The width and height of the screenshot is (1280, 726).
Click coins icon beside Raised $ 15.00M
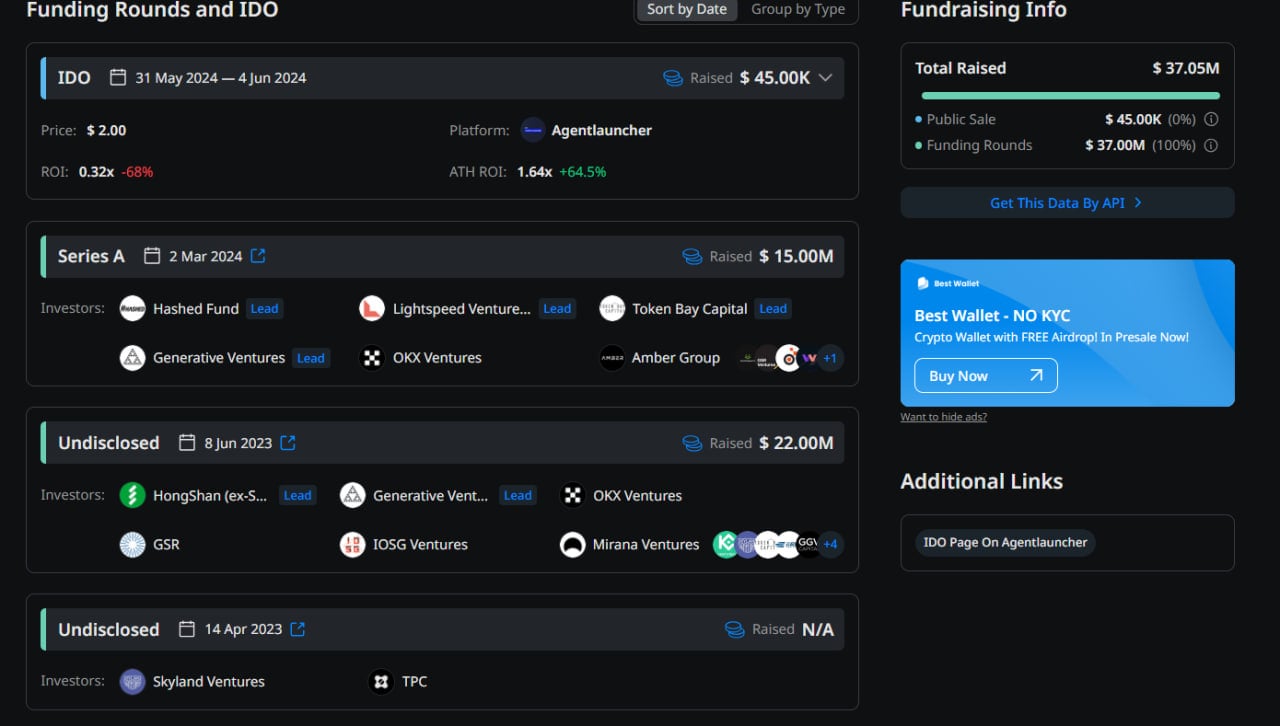click(x=692, y=256)
